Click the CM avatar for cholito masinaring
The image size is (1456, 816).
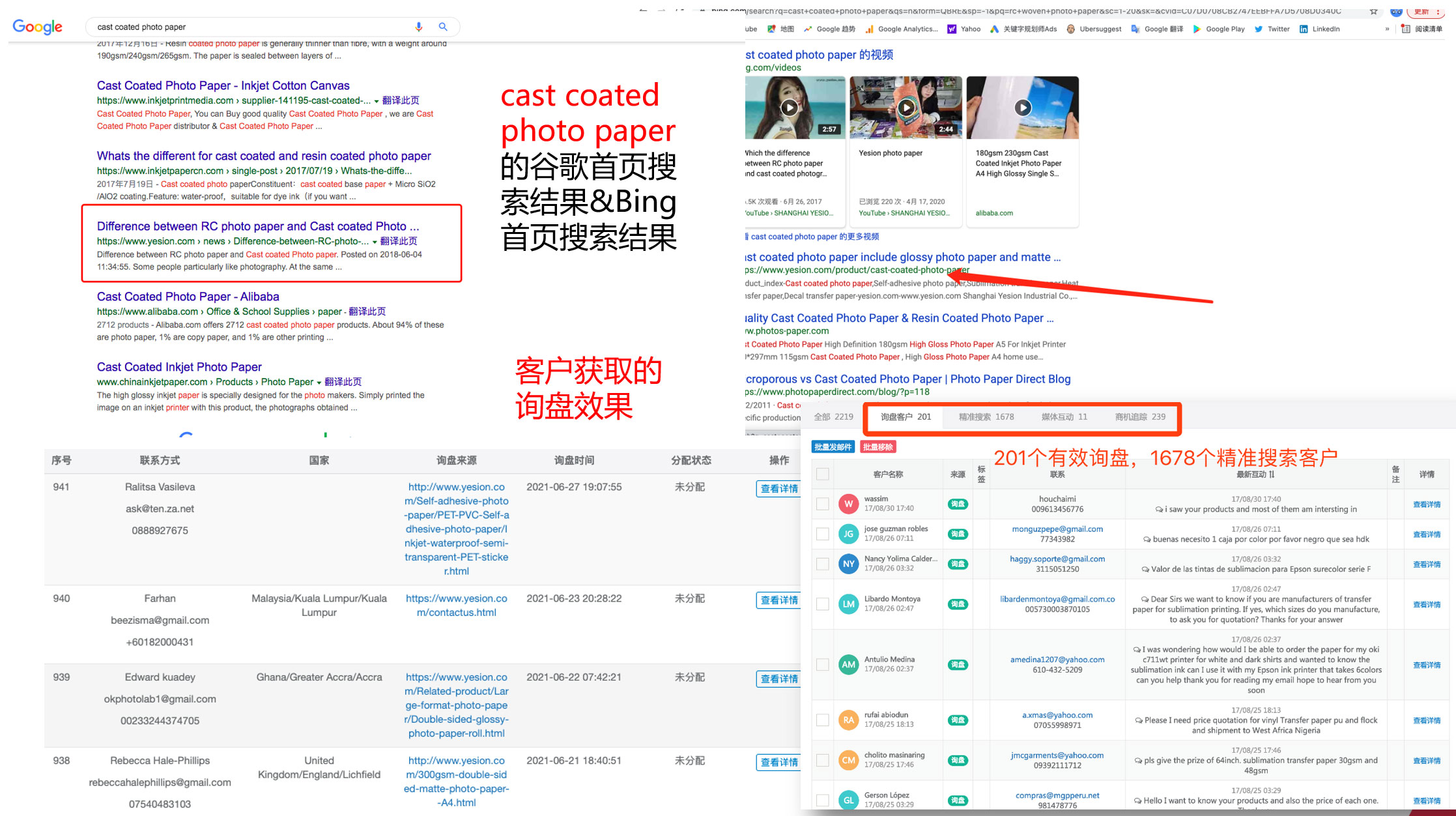(x=848, y=760)
